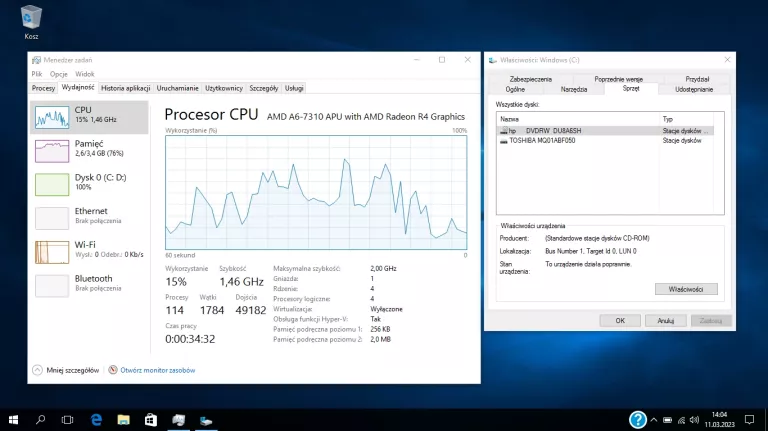
Task: Show the Ethernet performance panel
Action: point(88,216)
